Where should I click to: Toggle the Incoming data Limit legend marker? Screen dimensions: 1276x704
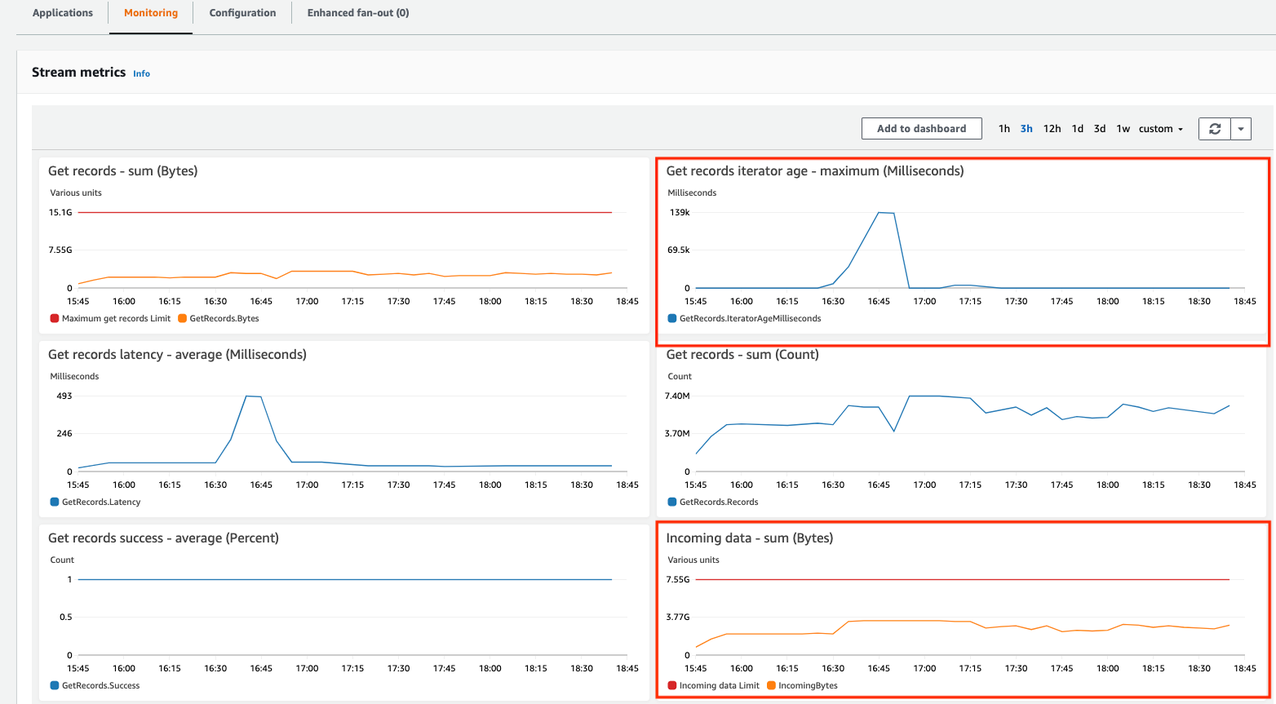tap(673, 686)
